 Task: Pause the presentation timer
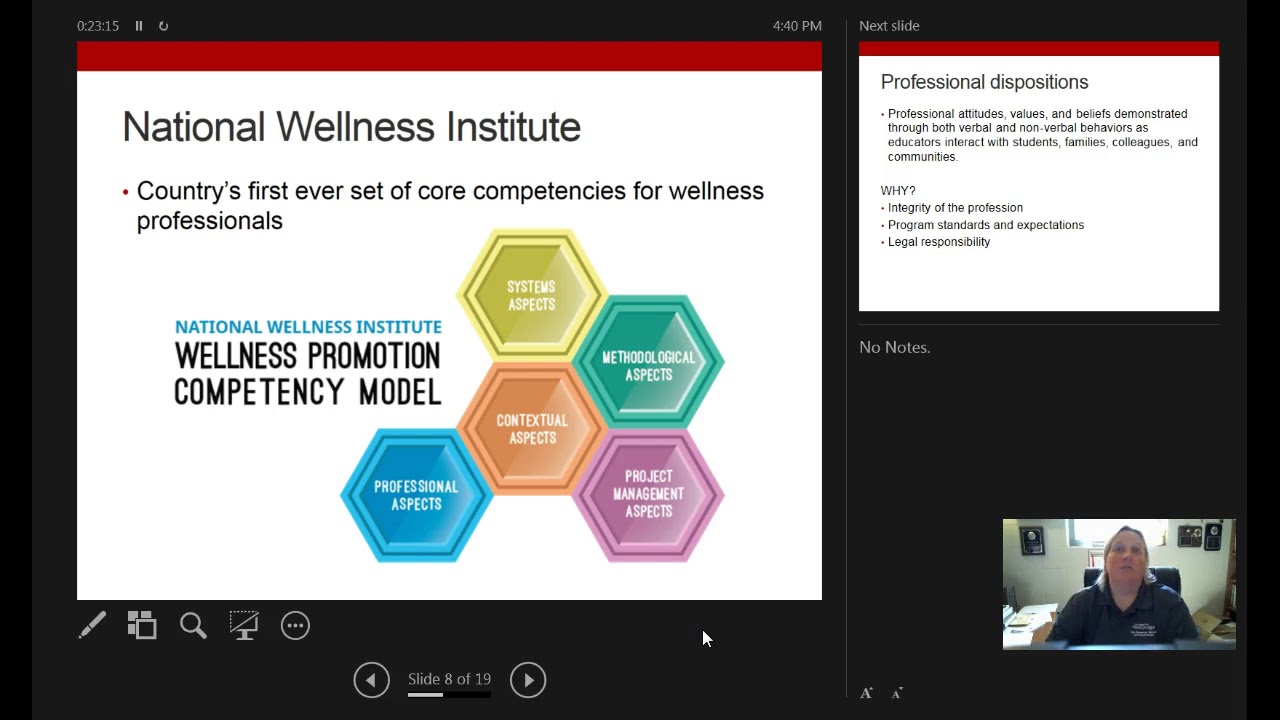[139, 26]
